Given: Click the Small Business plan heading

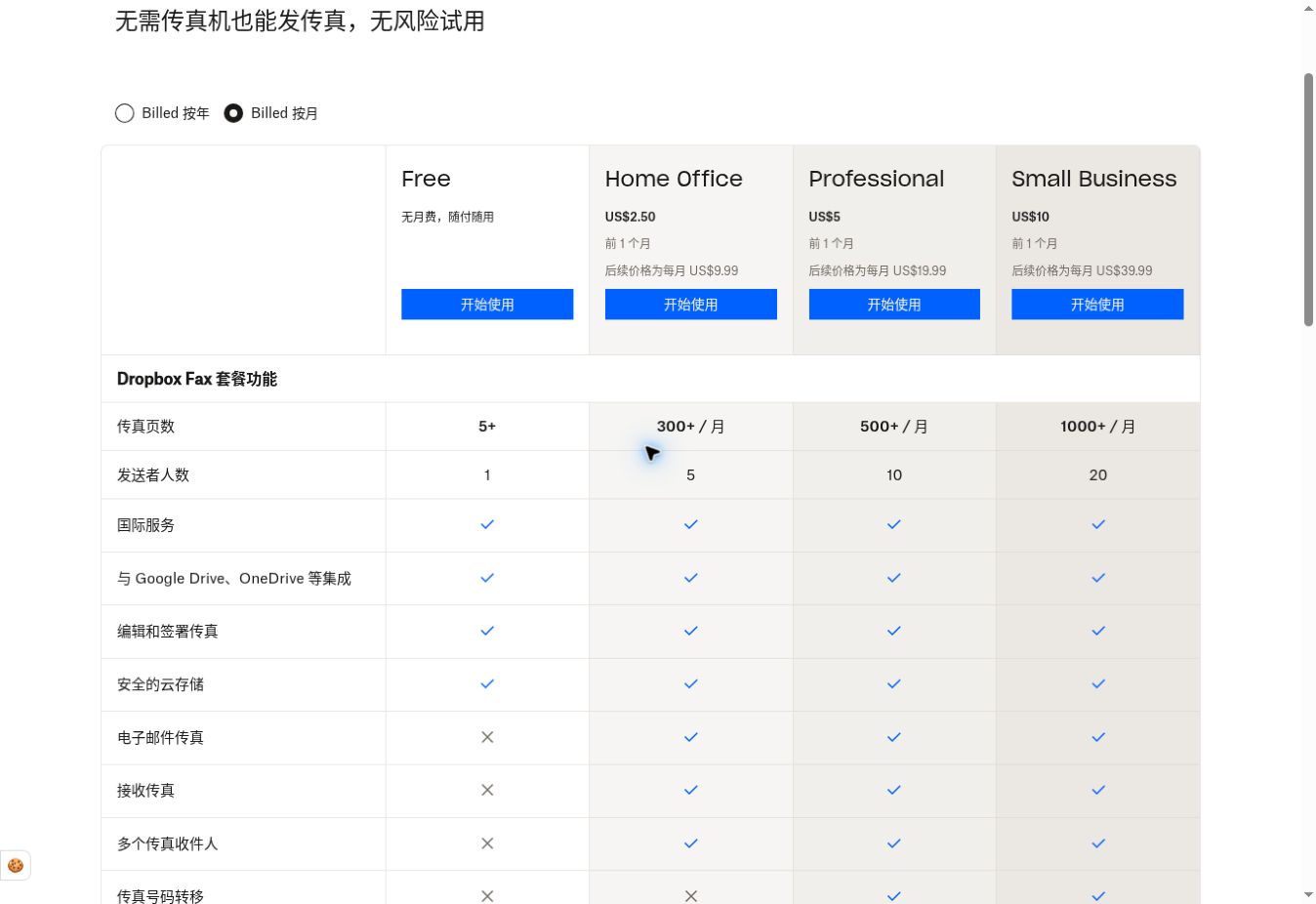Looking at the screenshot, I should (x=1094, y=179).
